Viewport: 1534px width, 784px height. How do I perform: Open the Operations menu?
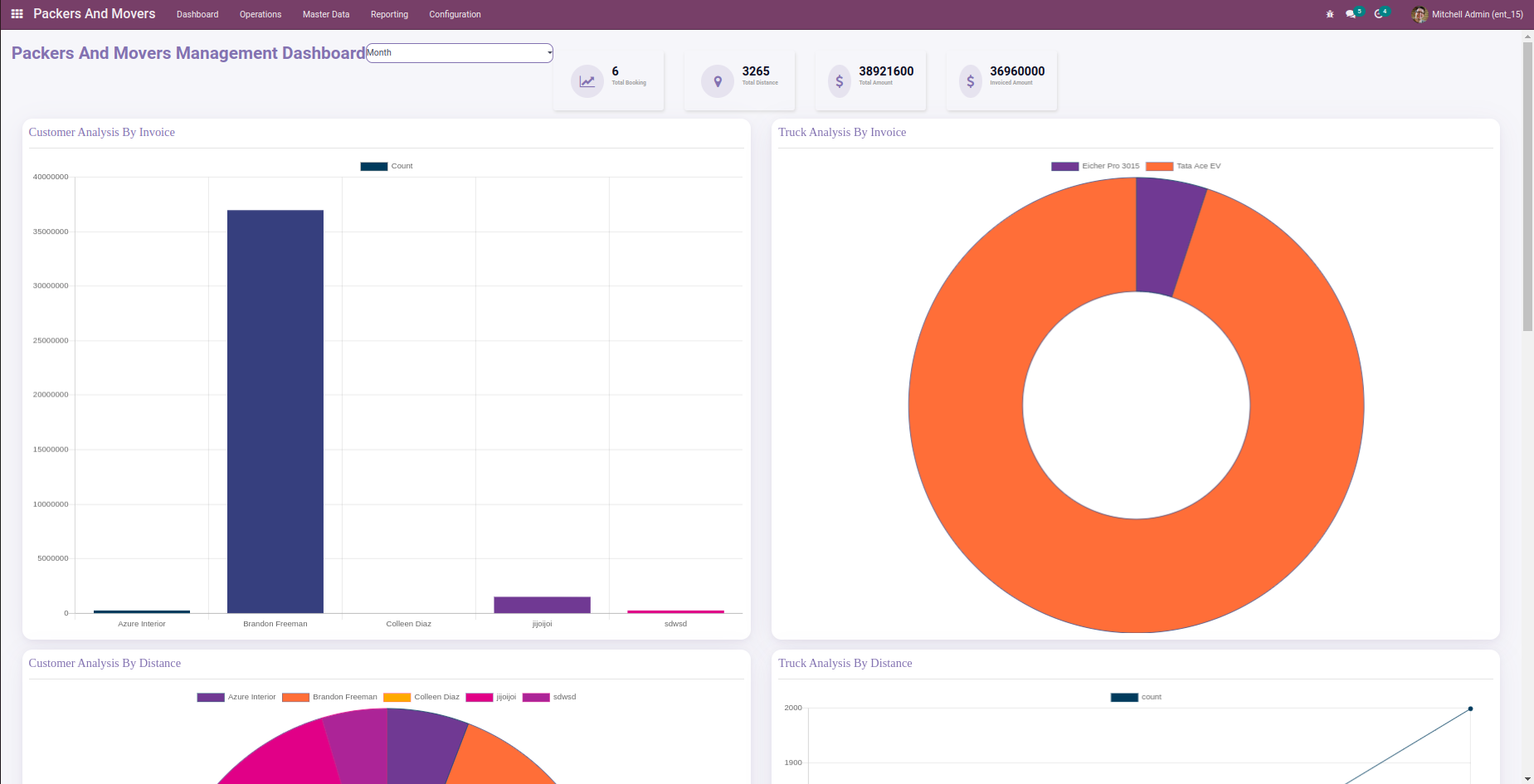(x=261, y=14)
